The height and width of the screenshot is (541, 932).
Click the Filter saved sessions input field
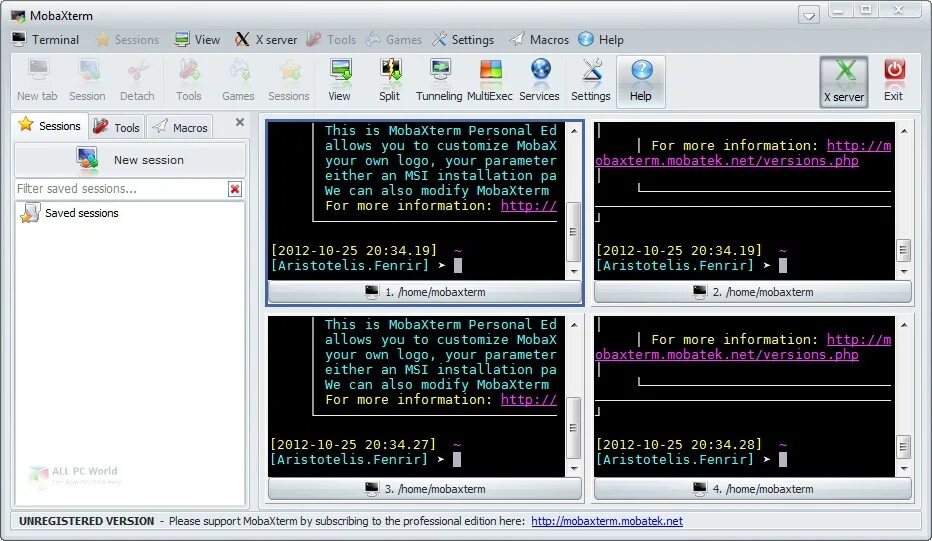[121, 189]
